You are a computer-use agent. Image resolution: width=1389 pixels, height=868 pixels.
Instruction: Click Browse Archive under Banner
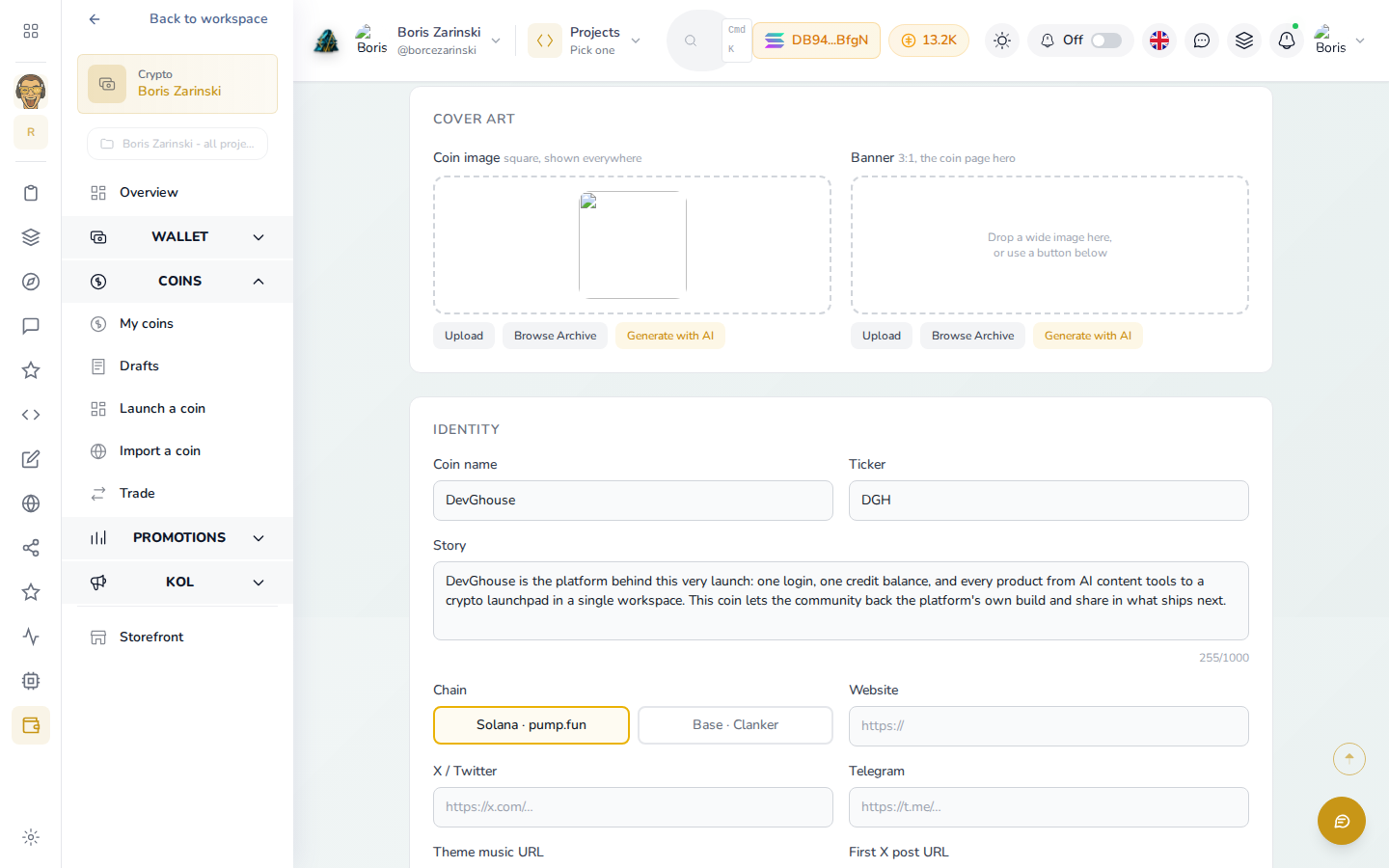coord(973,336)
